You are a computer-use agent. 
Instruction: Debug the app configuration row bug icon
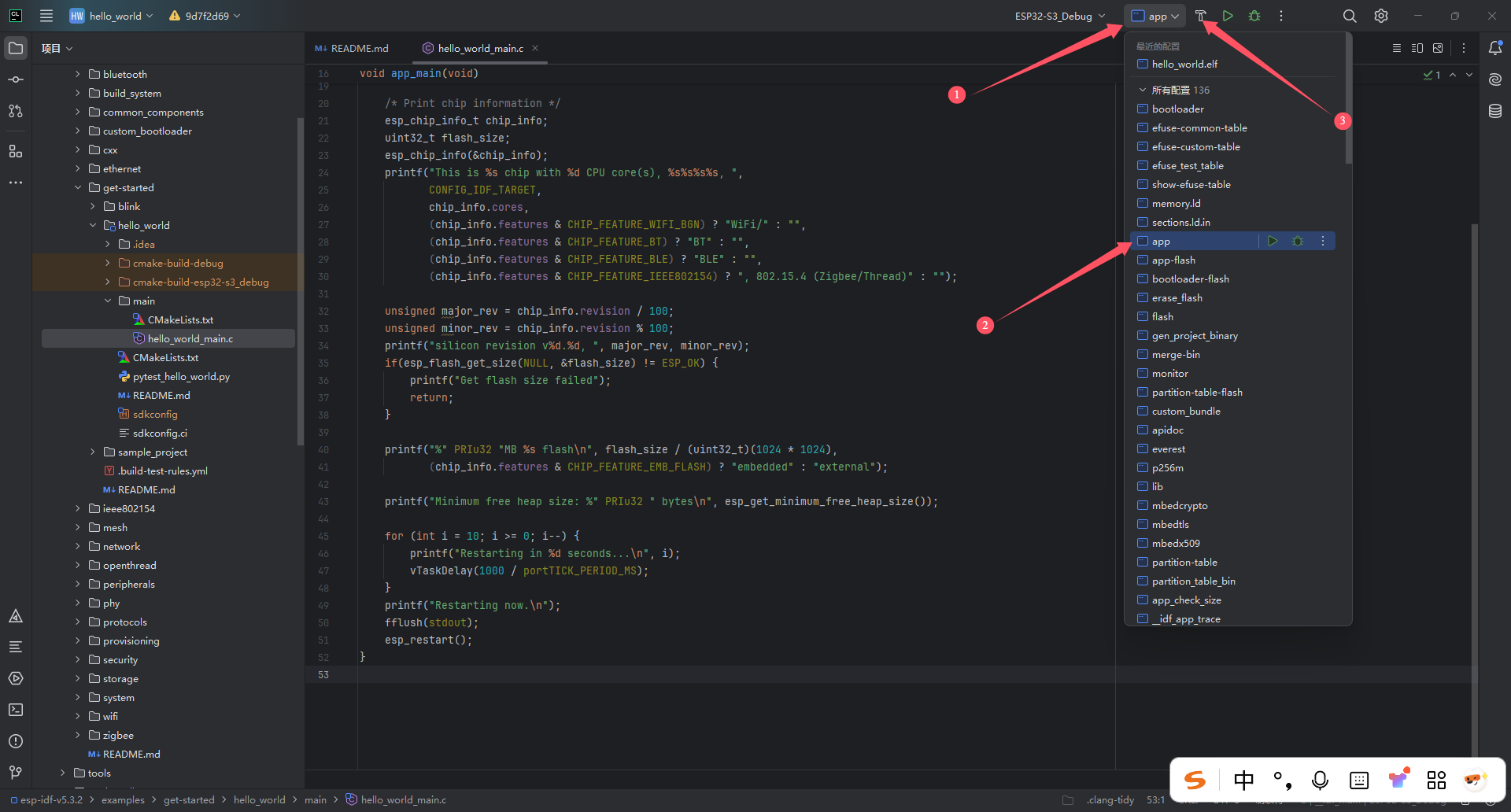click(1298, 241)
